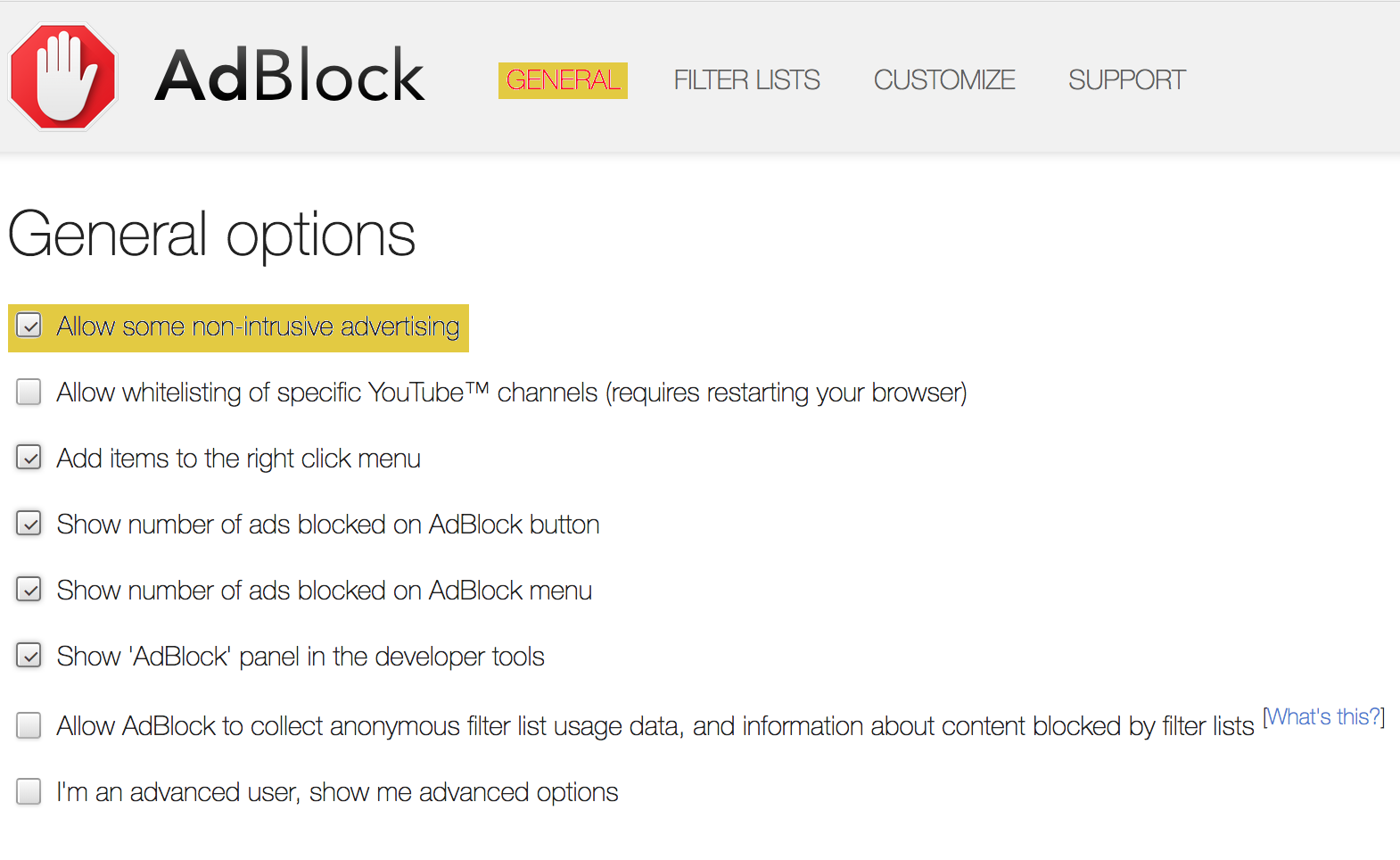Image resolution: width=1400 pixels, height=860 pixels.
Task: Open the General tab
Action: 563,80
